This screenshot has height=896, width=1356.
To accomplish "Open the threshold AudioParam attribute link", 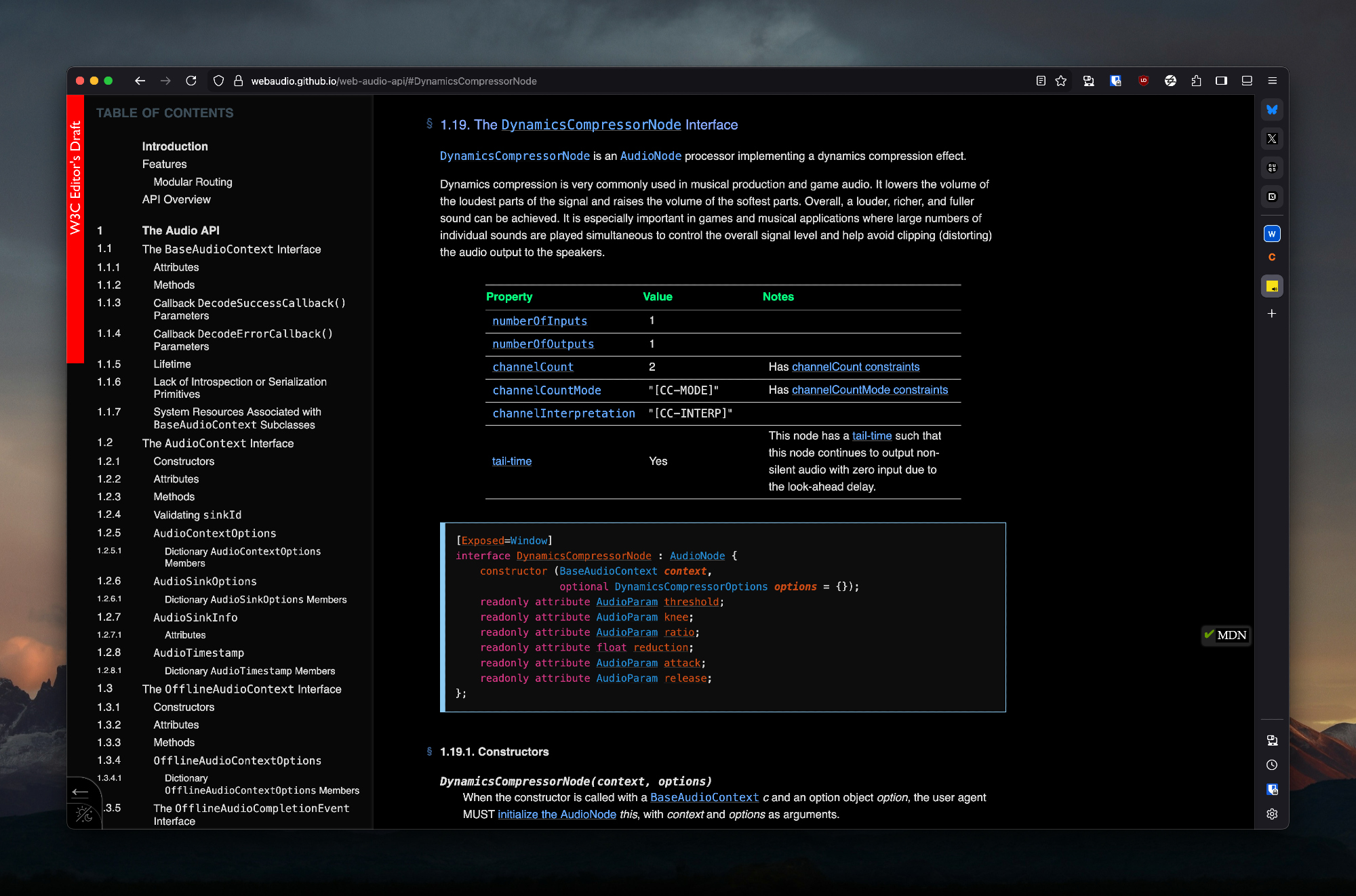I will 691,602.
